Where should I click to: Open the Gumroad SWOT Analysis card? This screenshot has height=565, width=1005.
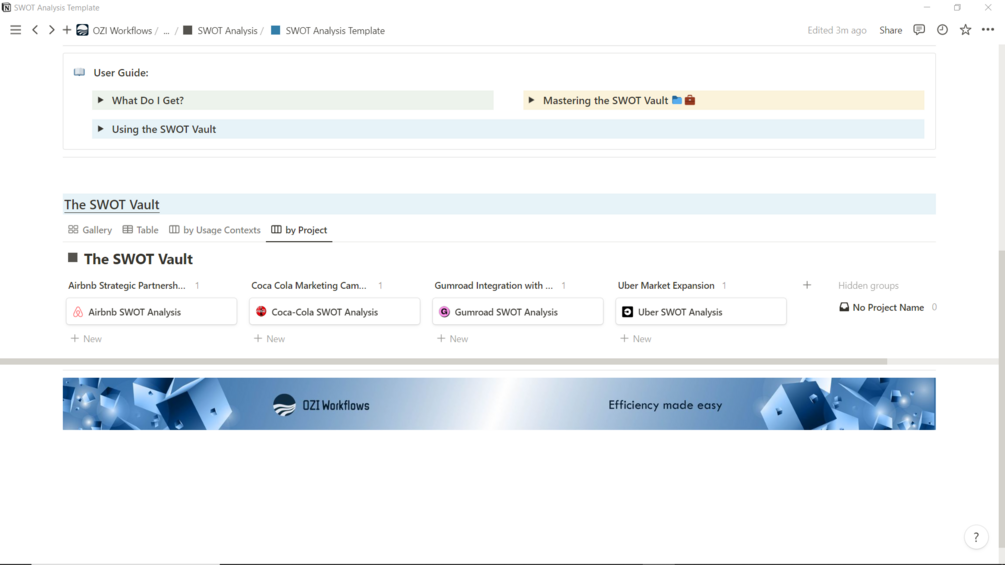pyautogui.click(x=518, y=311)
